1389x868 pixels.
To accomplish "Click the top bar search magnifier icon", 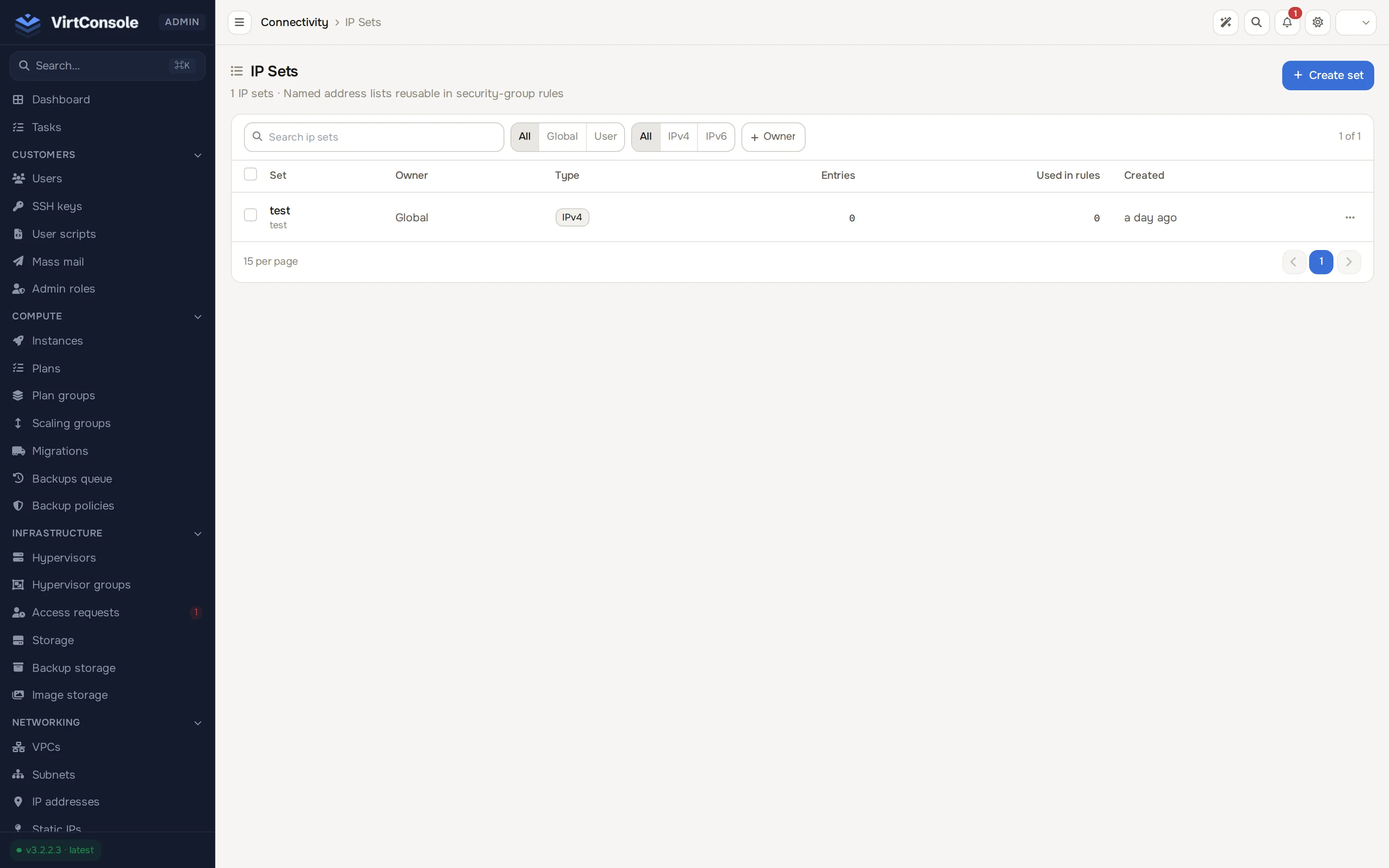I will (1257, 23).
